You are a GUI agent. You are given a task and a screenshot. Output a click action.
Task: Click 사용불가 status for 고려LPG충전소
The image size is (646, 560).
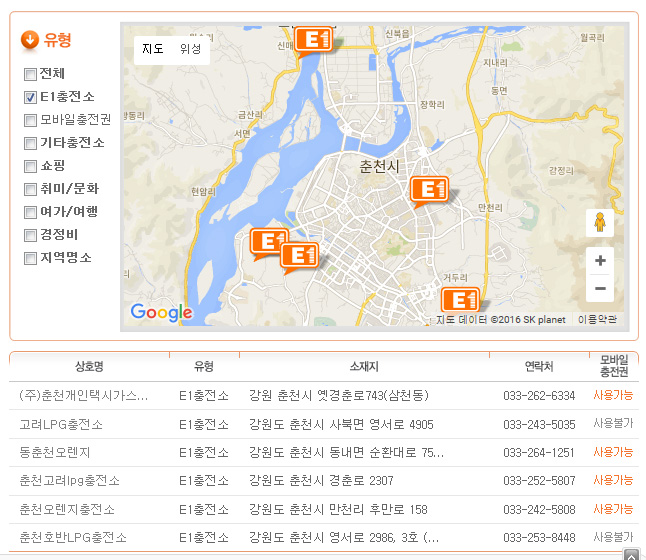coord(613,423)
